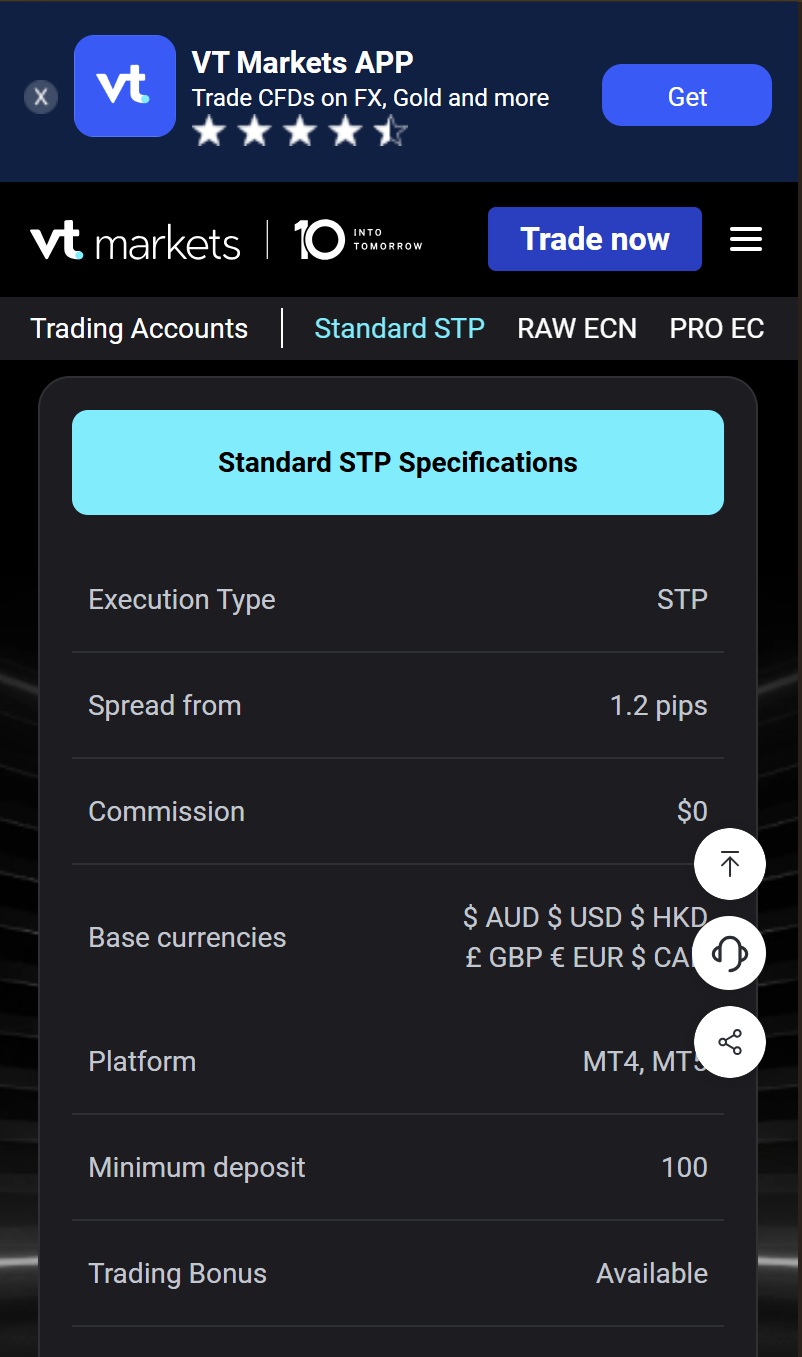Switch to the Standard STP tab
The width and height of the screenshot is (802, 1357).
(399, 328)
